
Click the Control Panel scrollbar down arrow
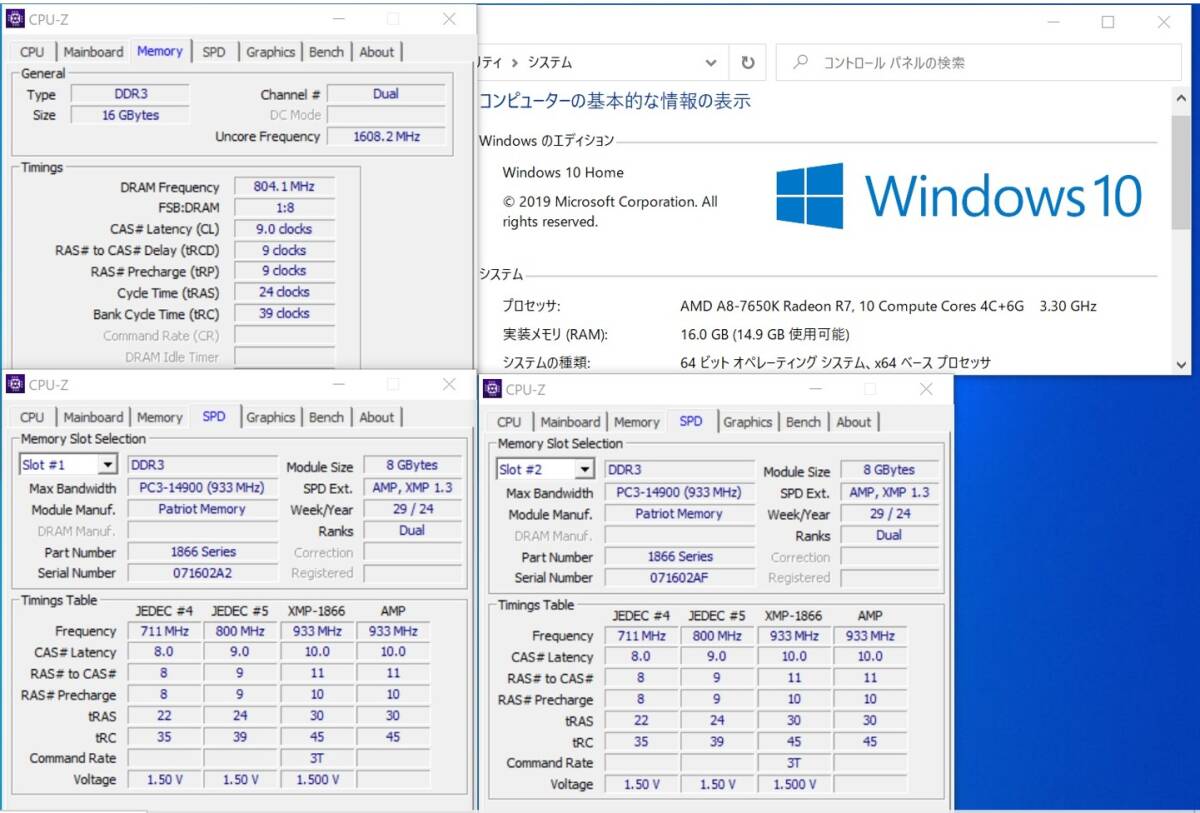coord(1182,364)
